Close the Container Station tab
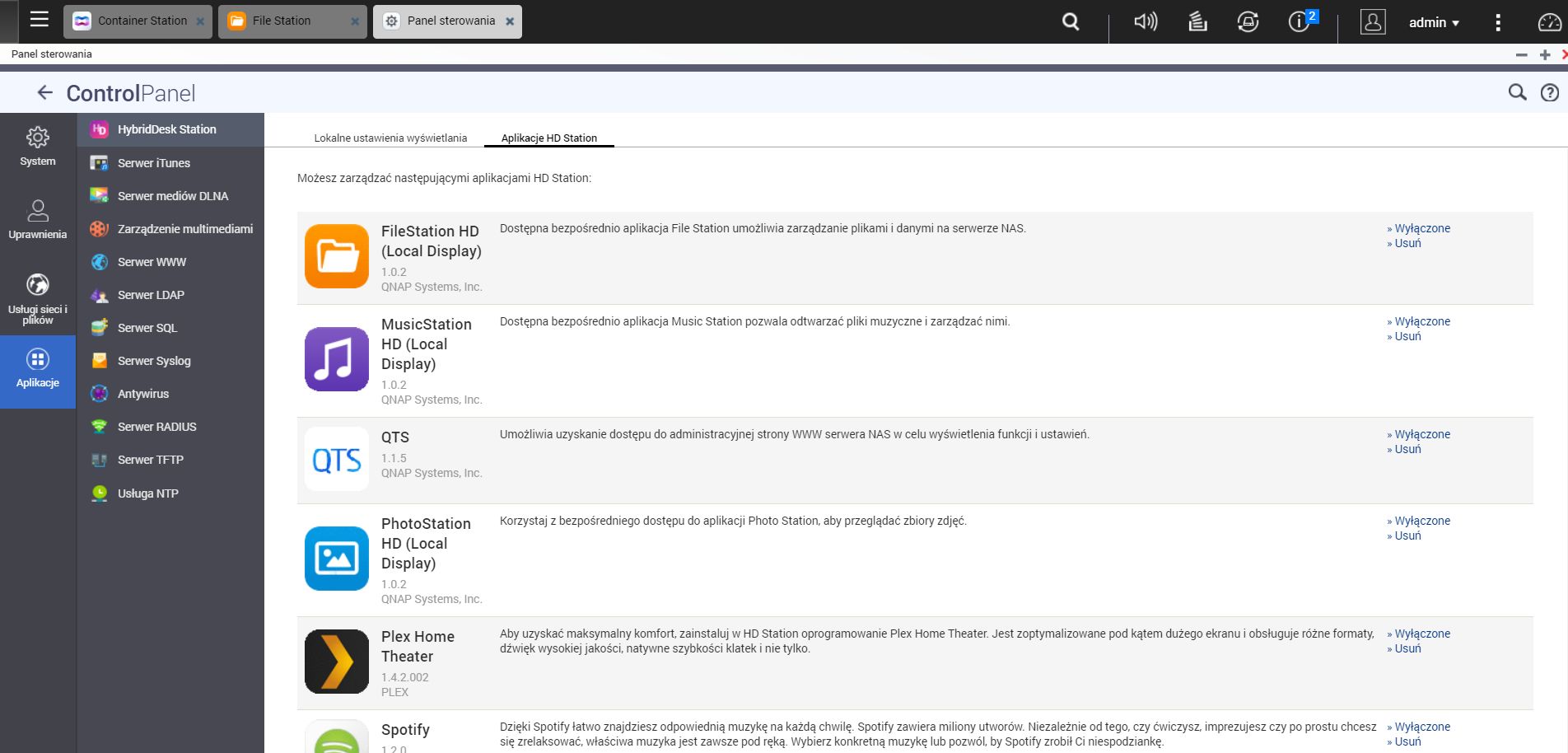Image resolution: width=1568 pixels, height=753 pixels. point(200,21)
